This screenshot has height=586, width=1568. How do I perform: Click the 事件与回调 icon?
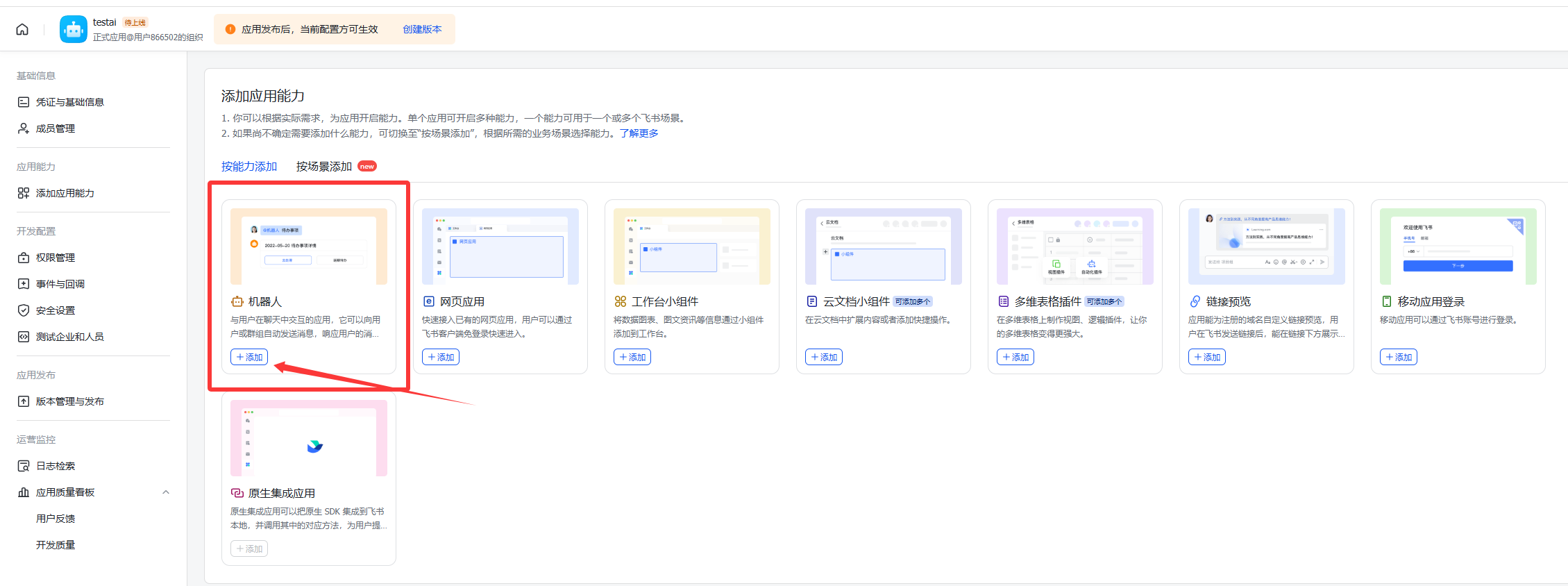(x=24, y=284)
